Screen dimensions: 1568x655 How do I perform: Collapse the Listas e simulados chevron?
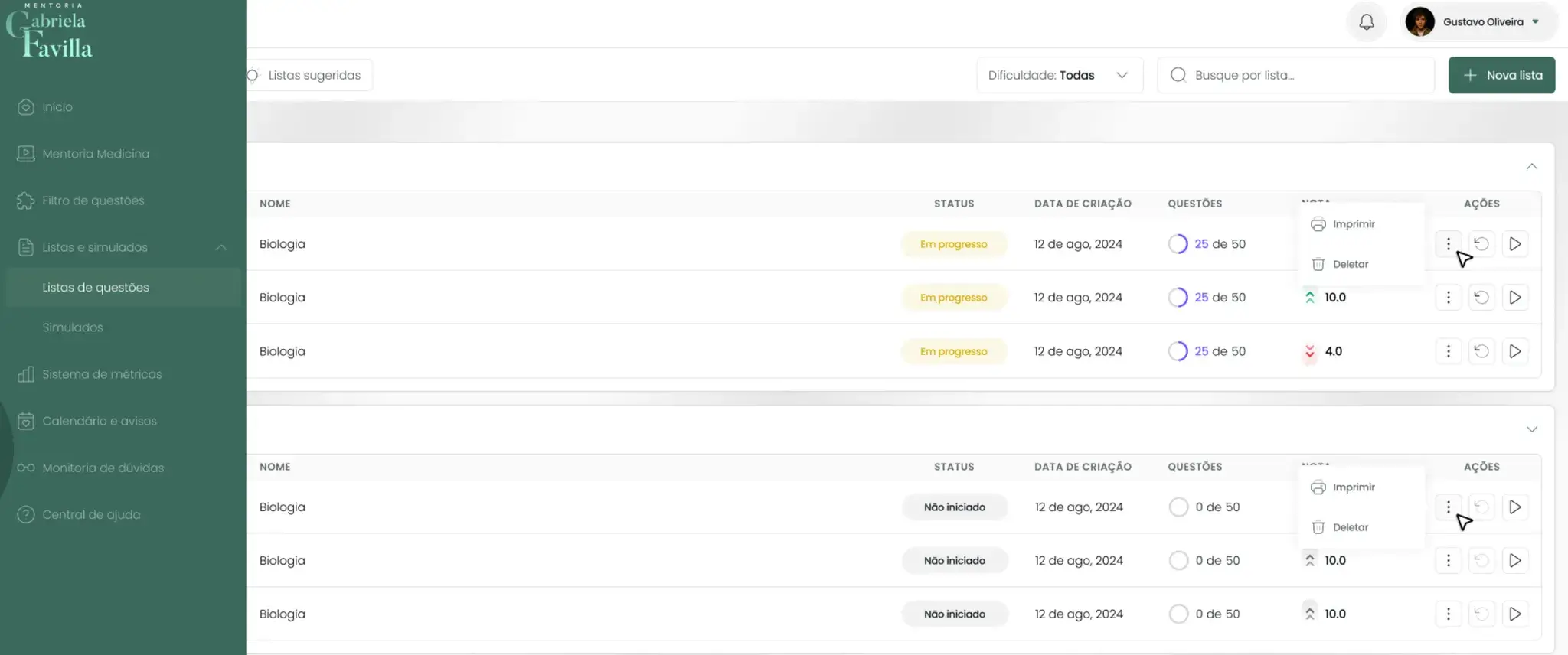(221, 247)
